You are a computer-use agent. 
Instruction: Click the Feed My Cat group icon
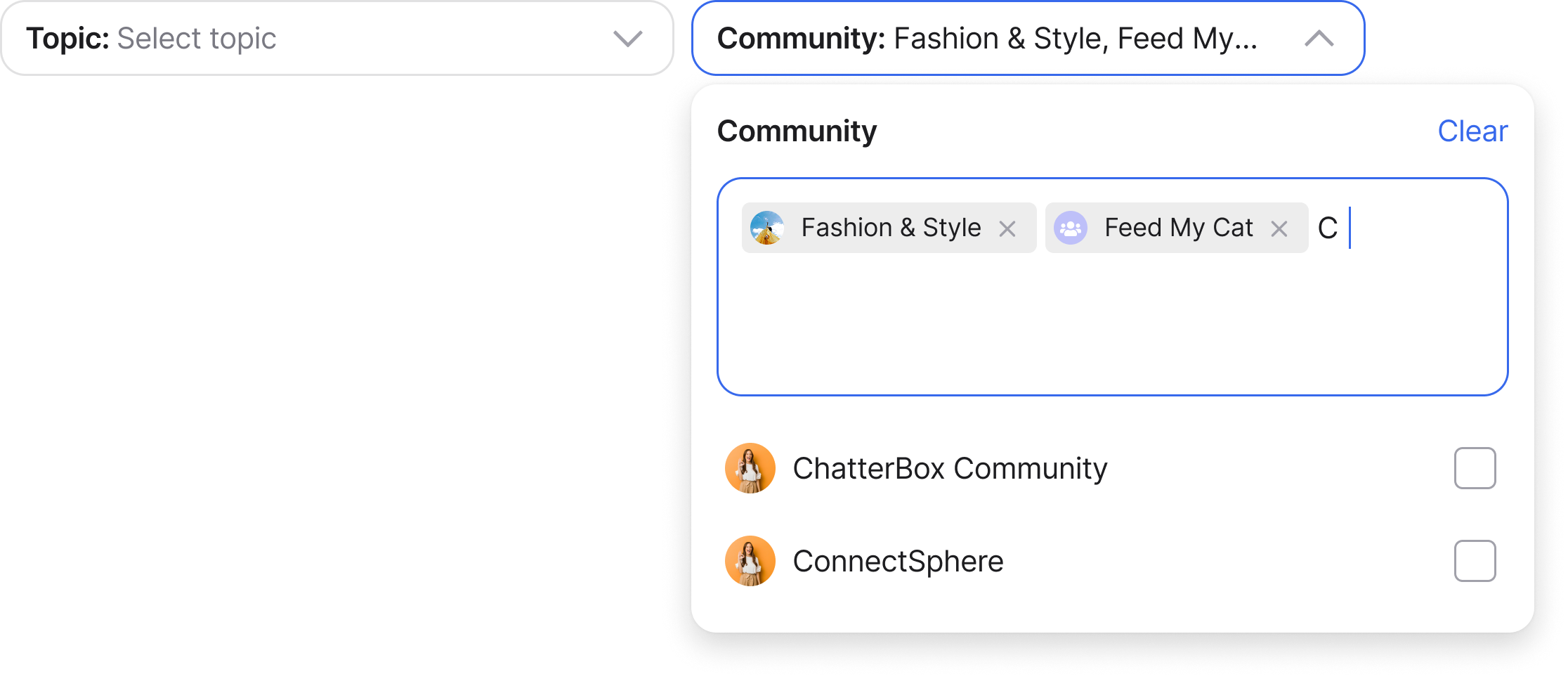[1071, 228]
